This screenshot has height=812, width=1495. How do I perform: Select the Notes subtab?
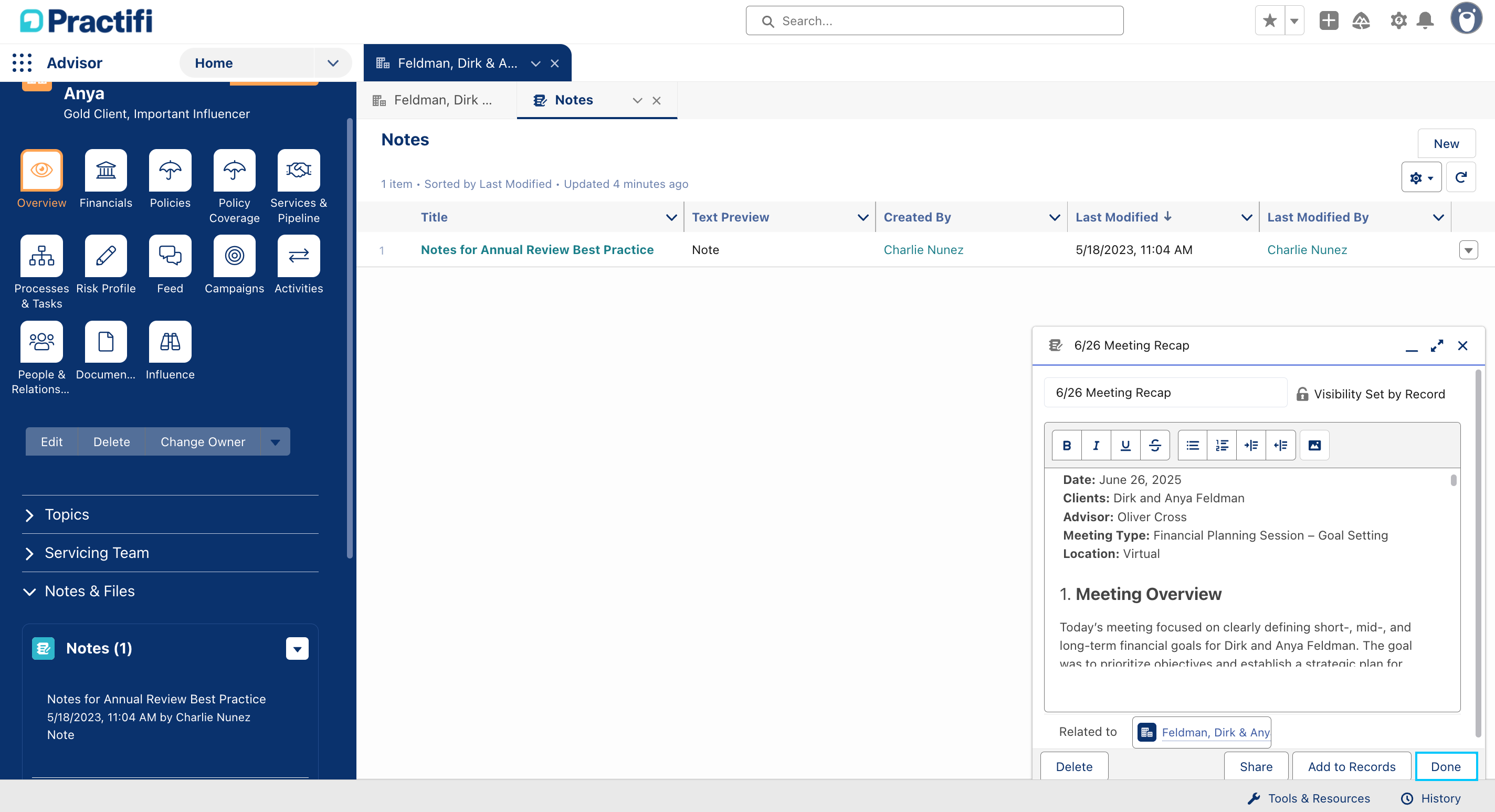coord(574,100)
